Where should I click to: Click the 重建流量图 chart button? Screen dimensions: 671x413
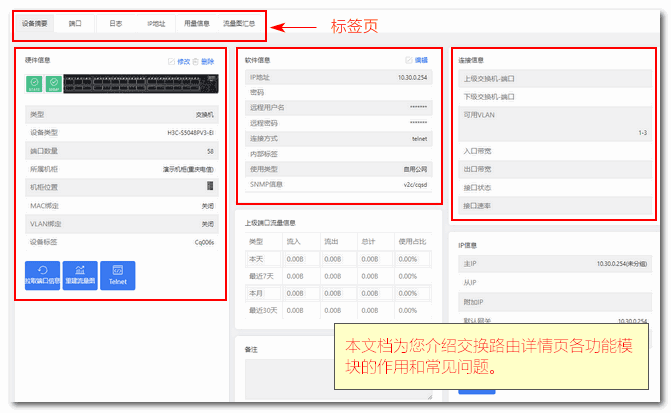pos(80,276)
